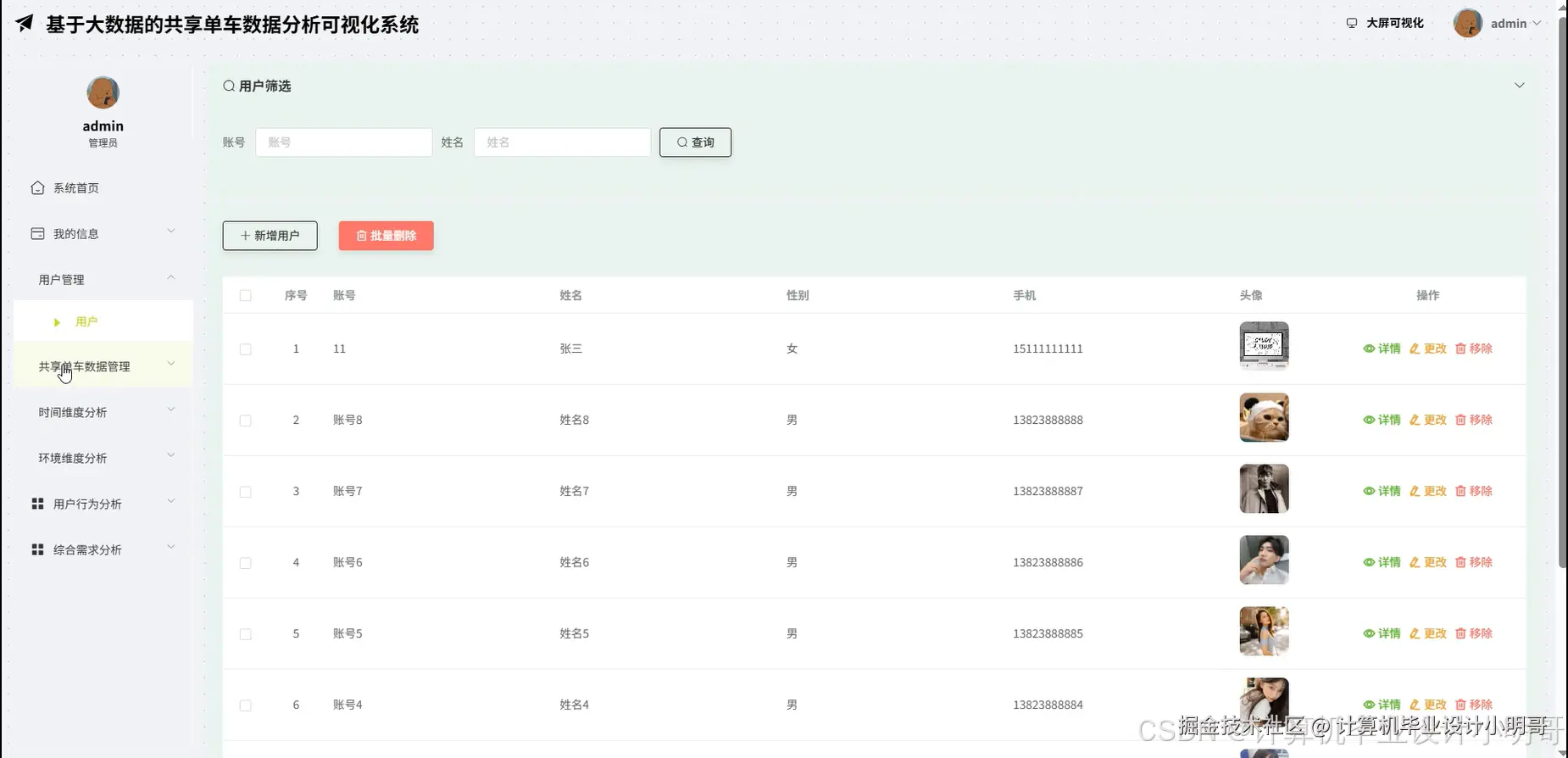Open the admin account dropdown arrow
The image size is (1568, 758).
coord(1537,23)
